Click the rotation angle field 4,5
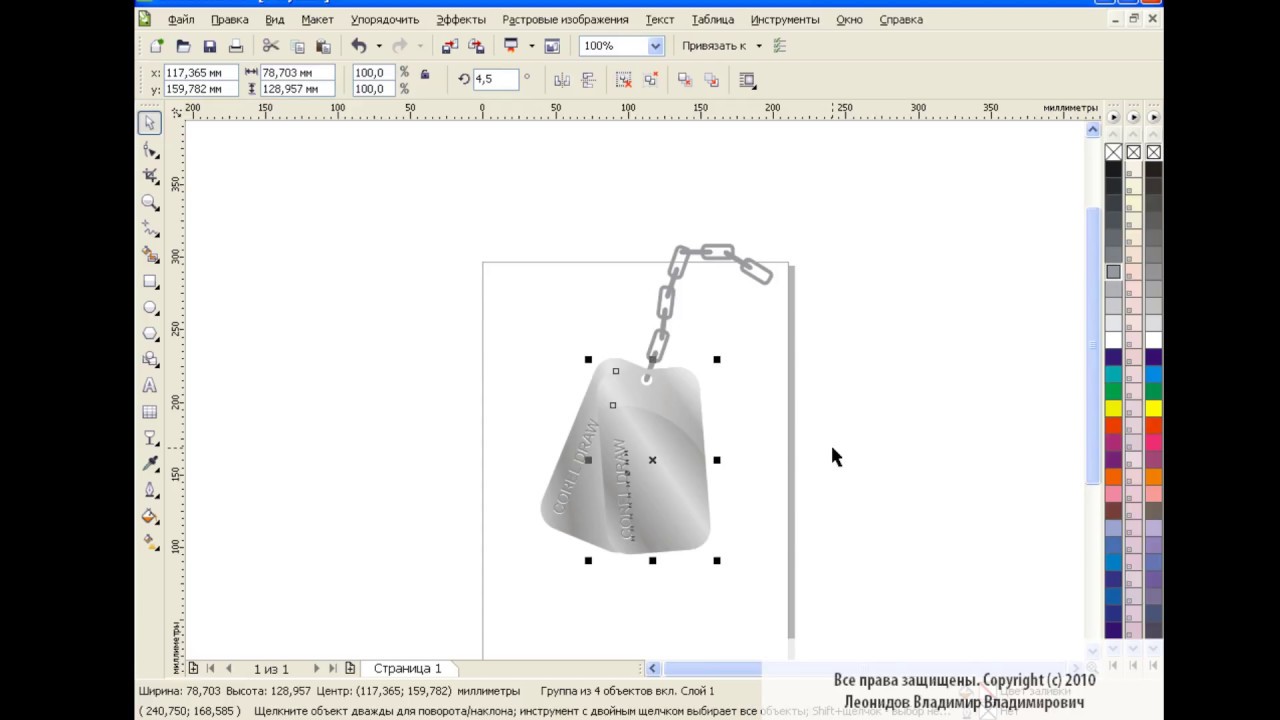Viewport: 1280px width, 720px height. (x=496, y=79)
